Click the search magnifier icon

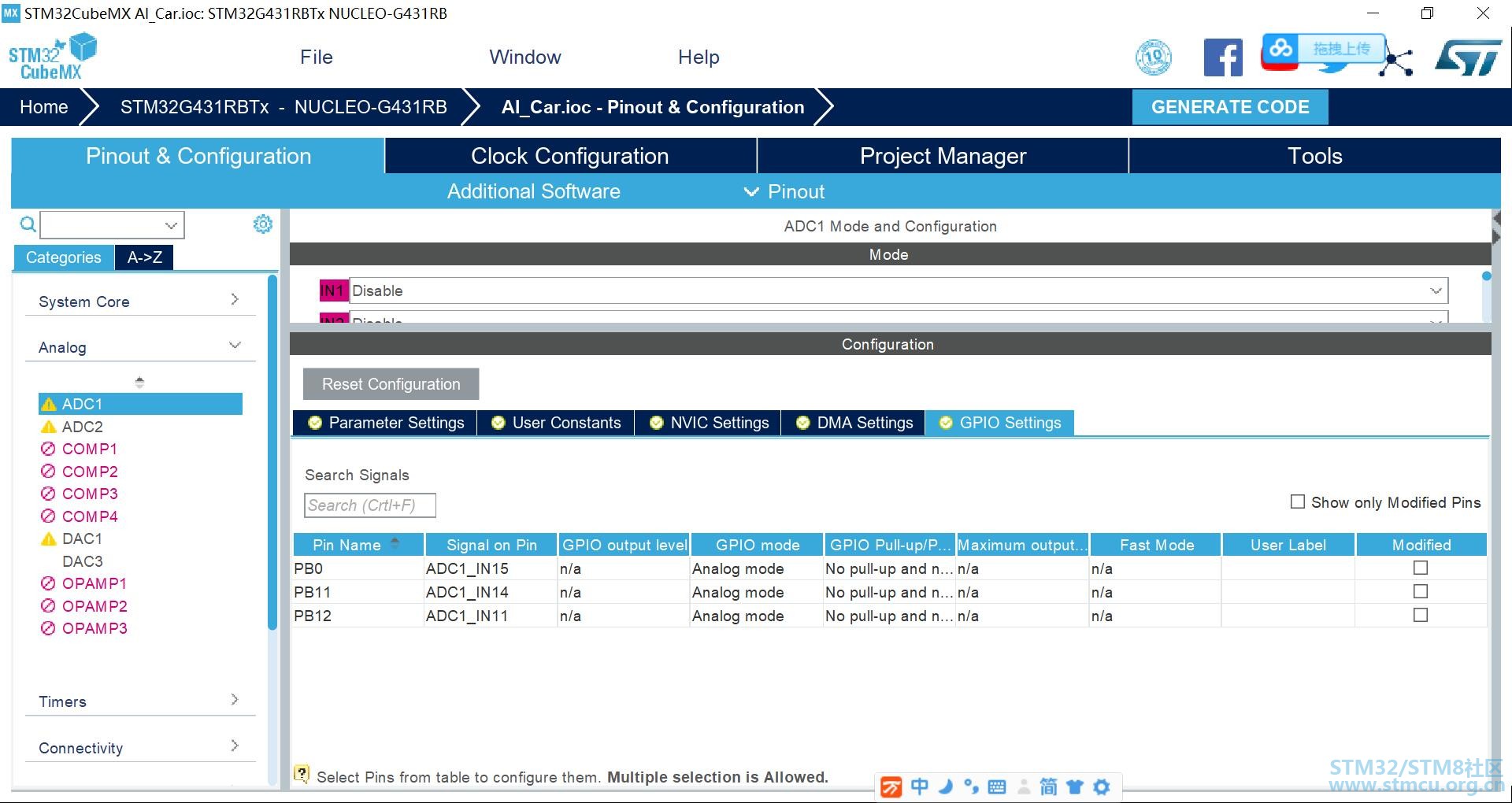[28, 225]
